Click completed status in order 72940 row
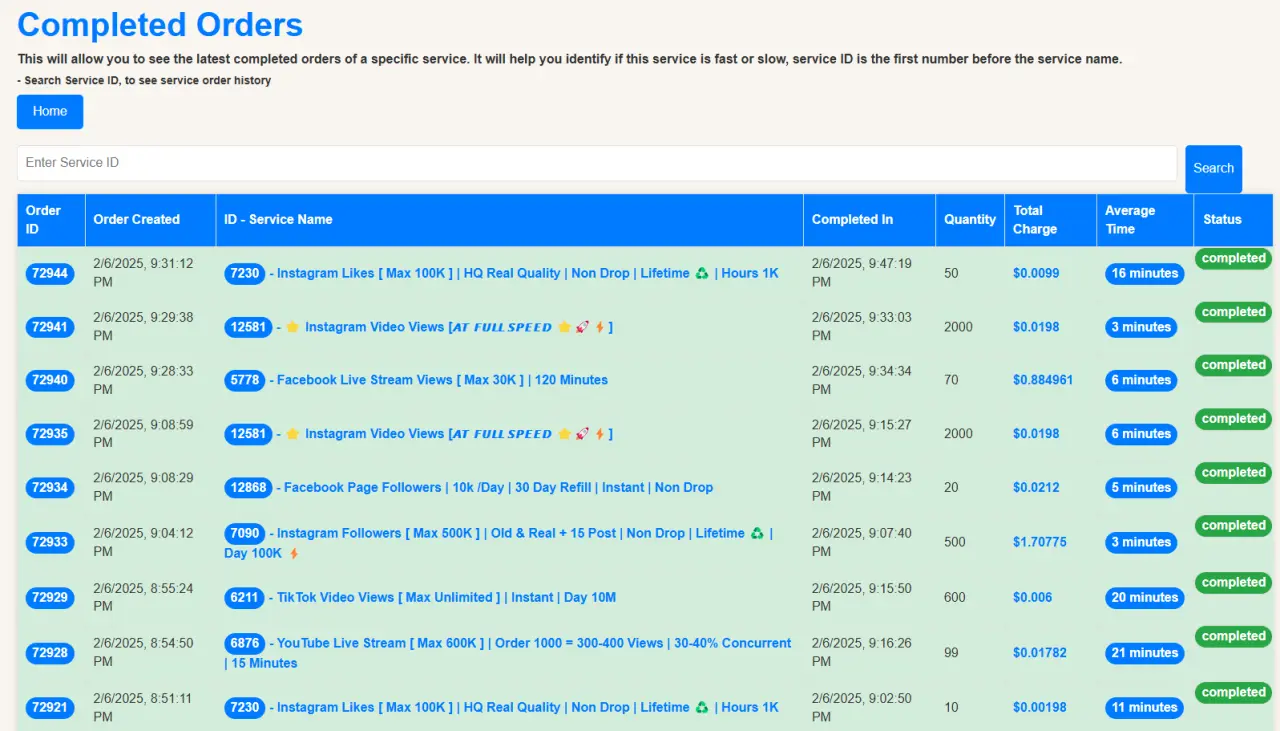Image resolution: width=1280 pixels, height=731 pixels. tap(1233, 366)
